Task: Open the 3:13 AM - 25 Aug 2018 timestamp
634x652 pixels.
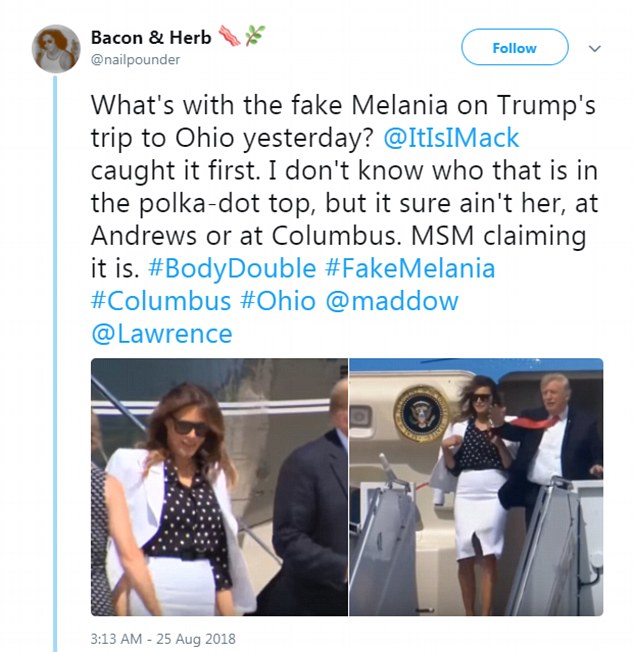Action: coord(164,638)
